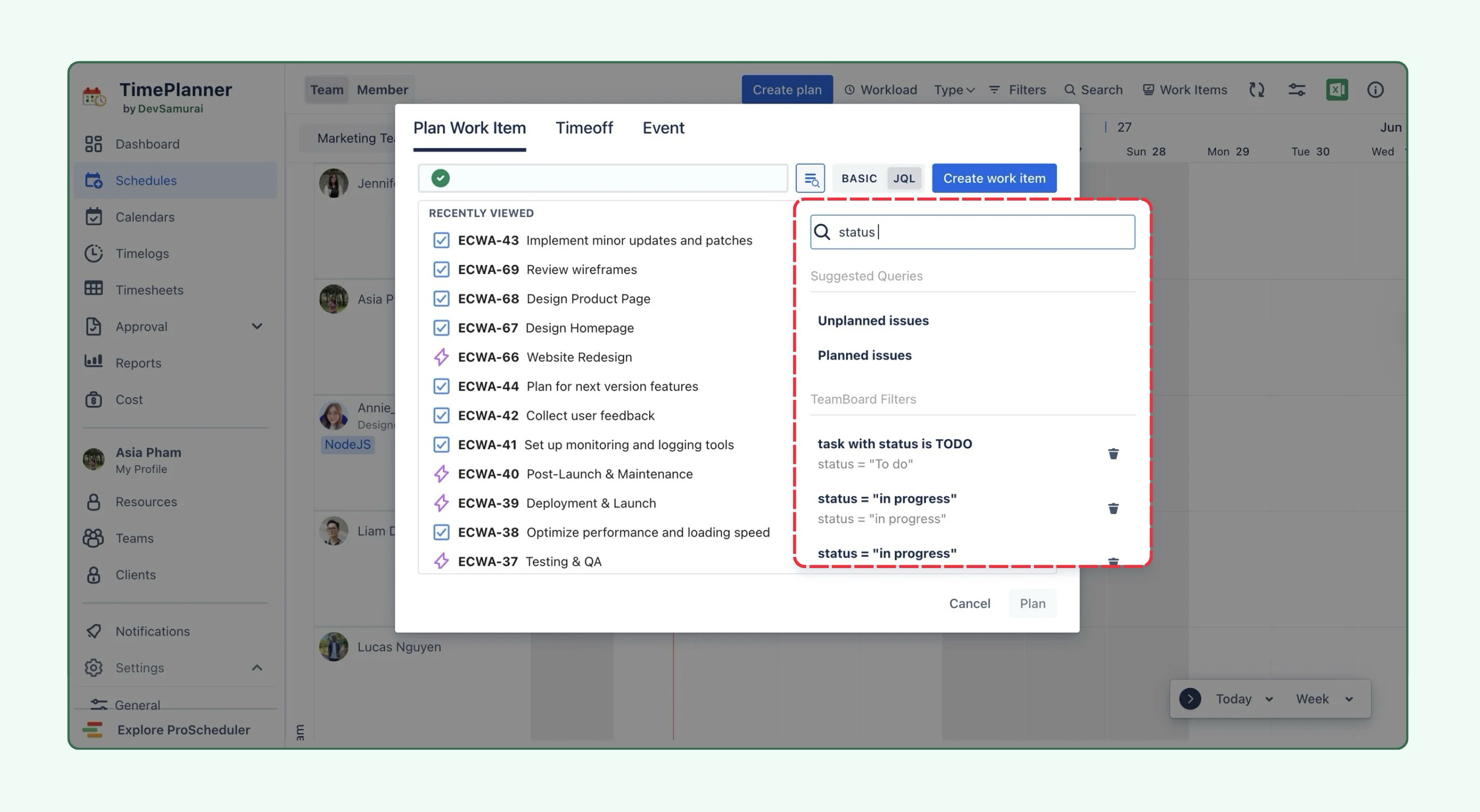Switch to the Team view tab

pyautogui.click(x=326, y=90)
